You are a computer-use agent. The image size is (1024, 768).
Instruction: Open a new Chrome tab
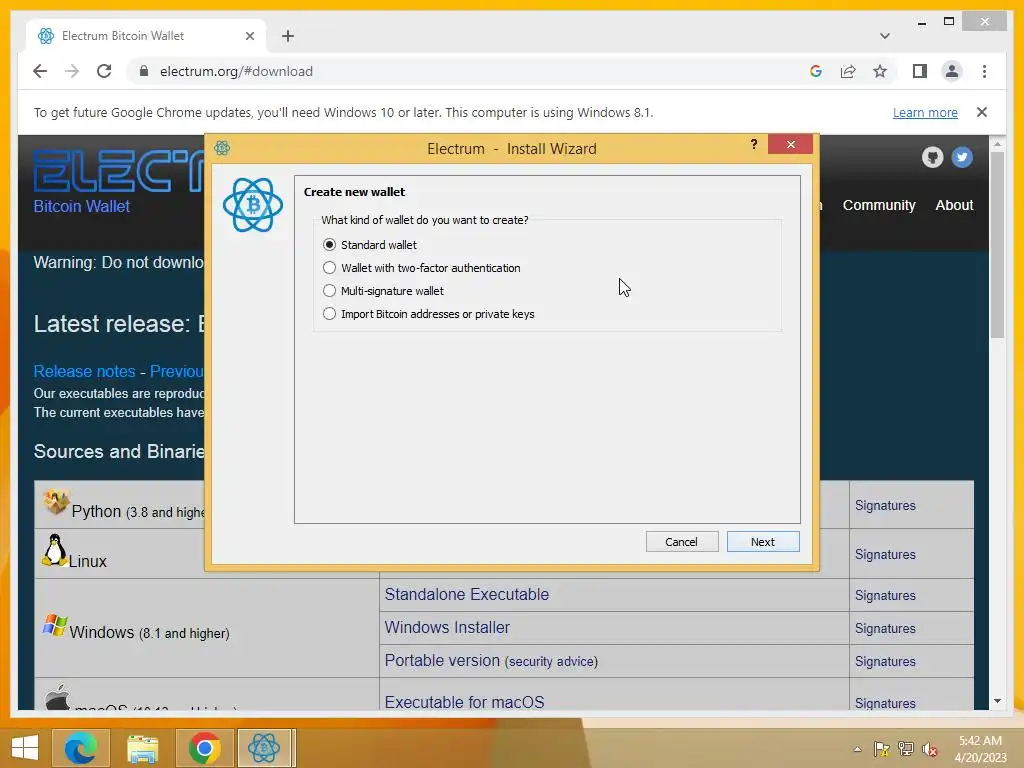(288, 36)
